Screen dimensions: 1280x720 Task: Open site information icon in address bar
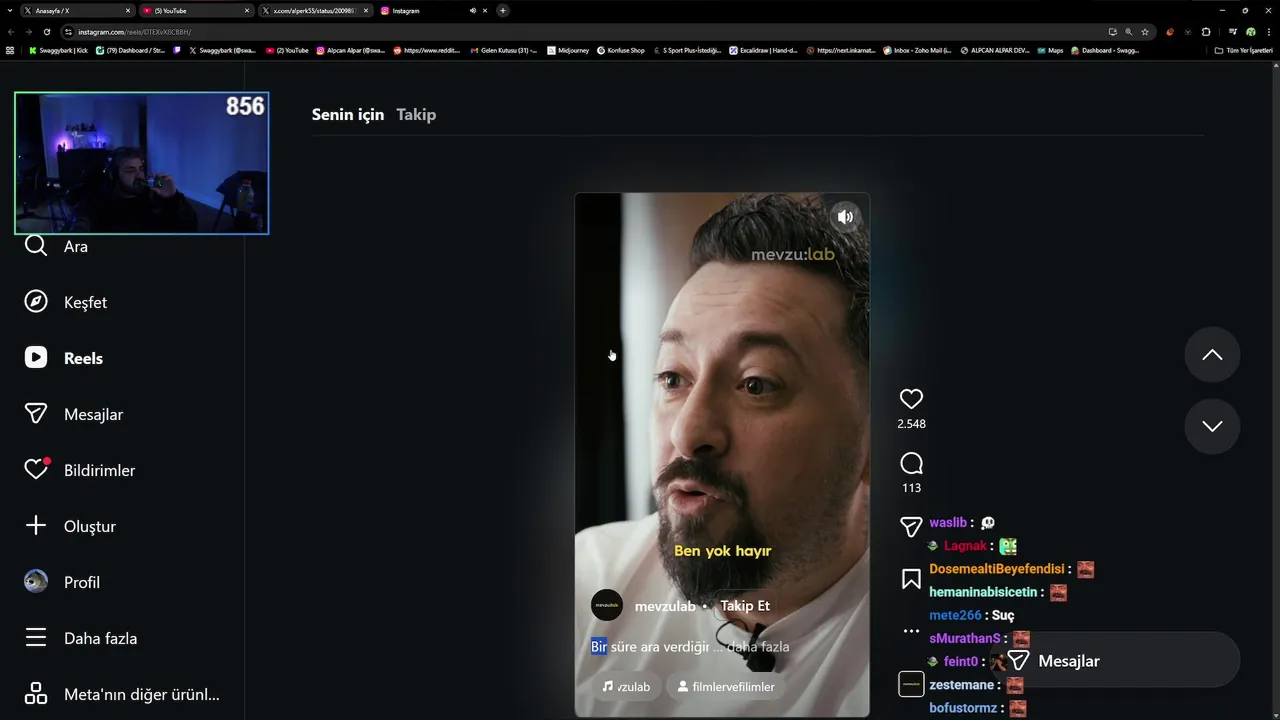[68, 32]
